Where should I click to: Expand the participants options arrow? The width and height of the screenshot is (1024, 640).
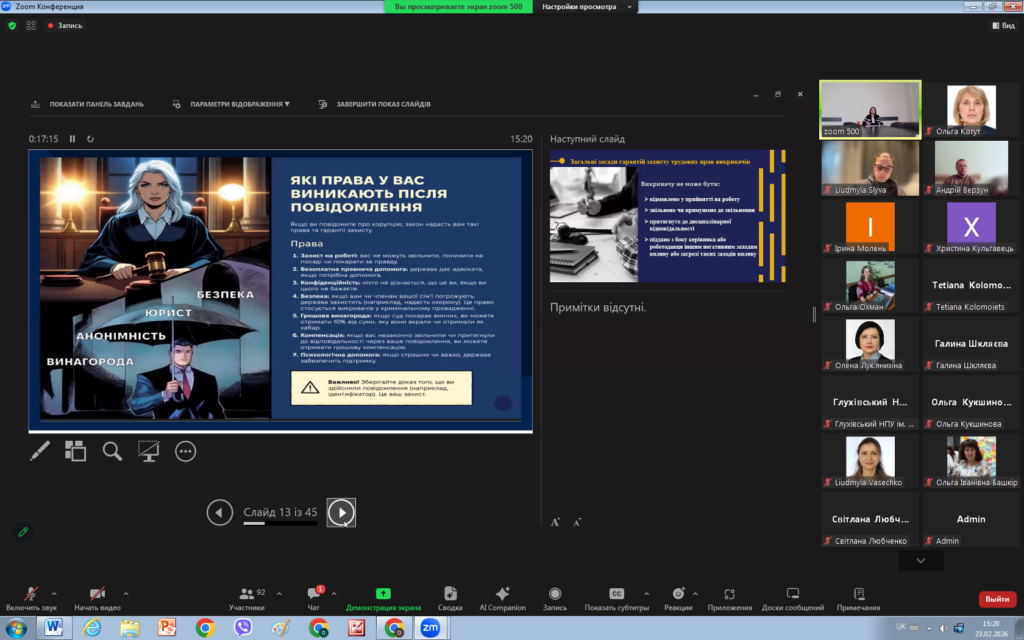279,593
